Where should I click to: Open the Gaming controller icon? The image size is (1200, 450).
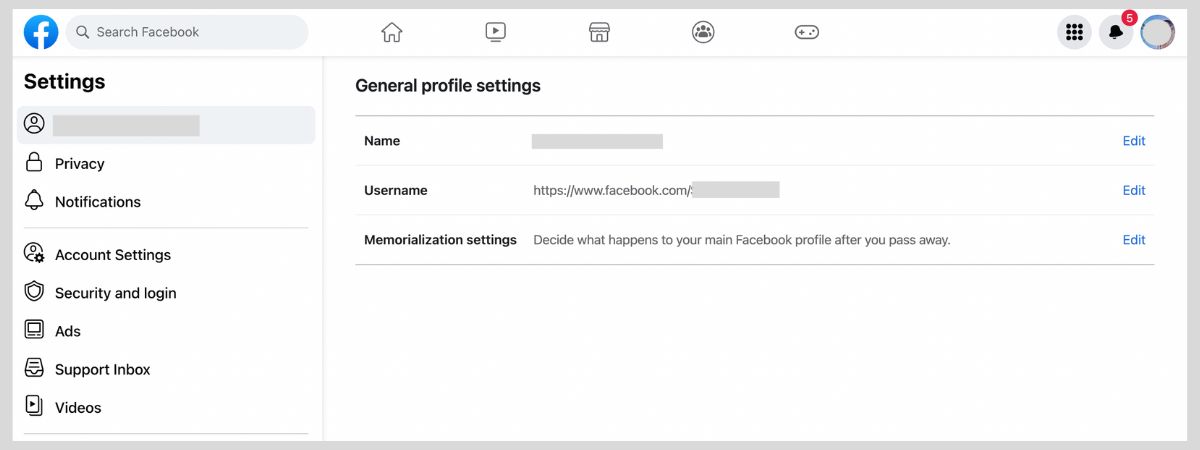coord(807,32)
